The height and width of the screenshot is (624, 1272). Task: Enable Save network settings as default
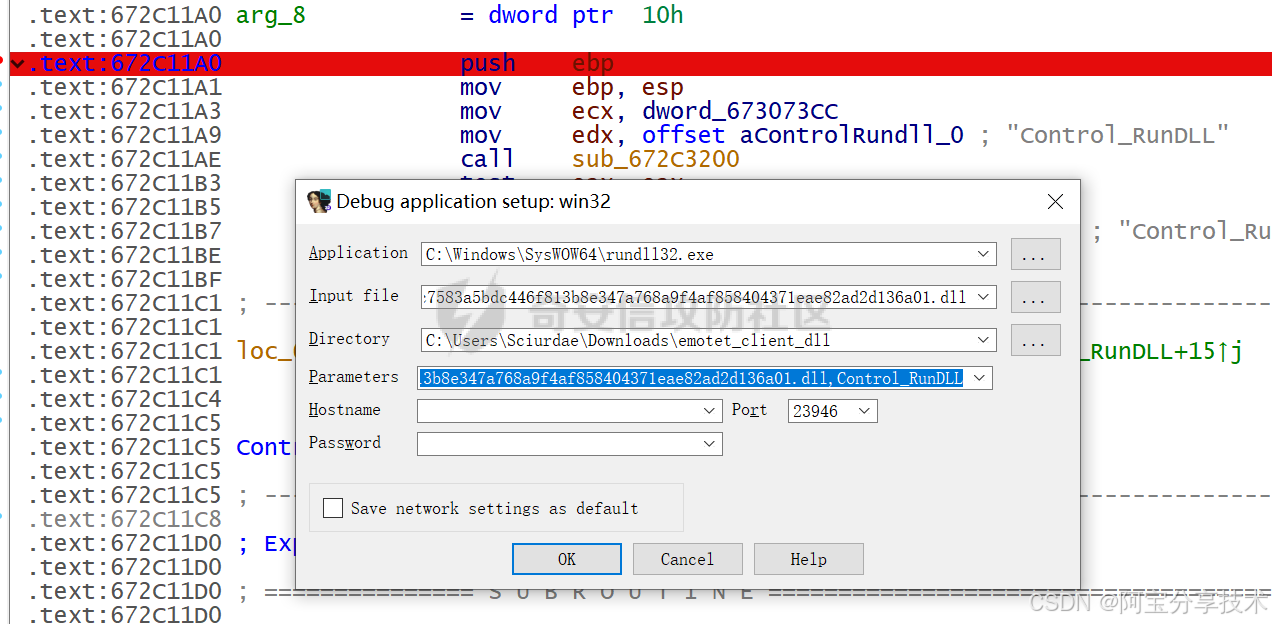tap(333, 508)
